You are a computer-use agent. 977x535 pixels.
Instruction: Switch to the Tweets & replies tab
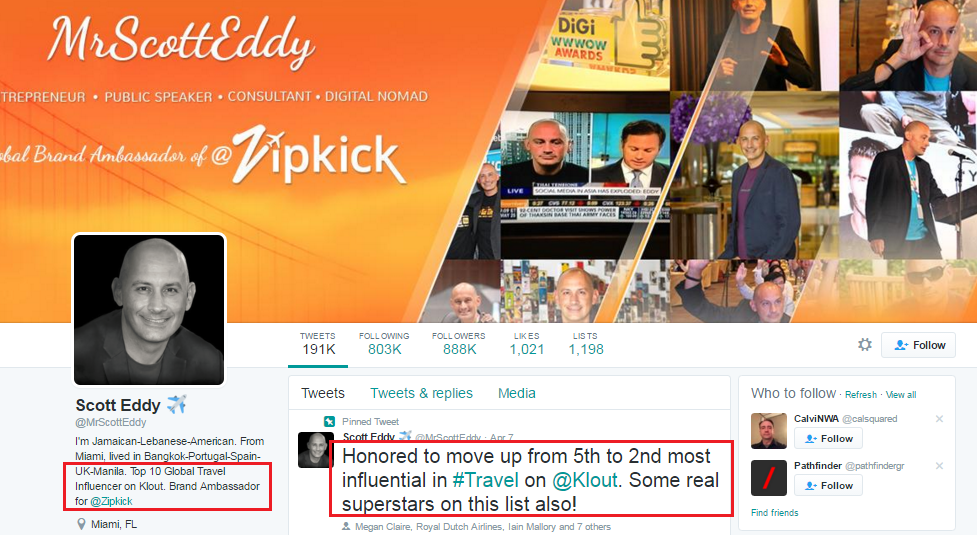coord(421,393)
